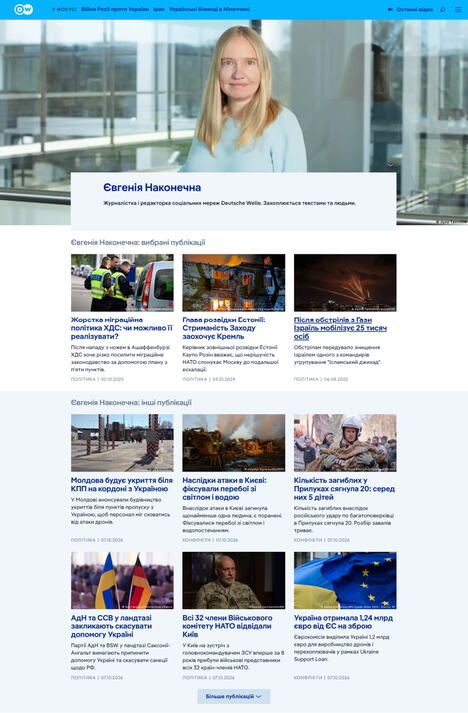This screenshot has width=468, height=713.
Task: Open article 'Після обстрілів з Гази'
Action: pos(340,328)
